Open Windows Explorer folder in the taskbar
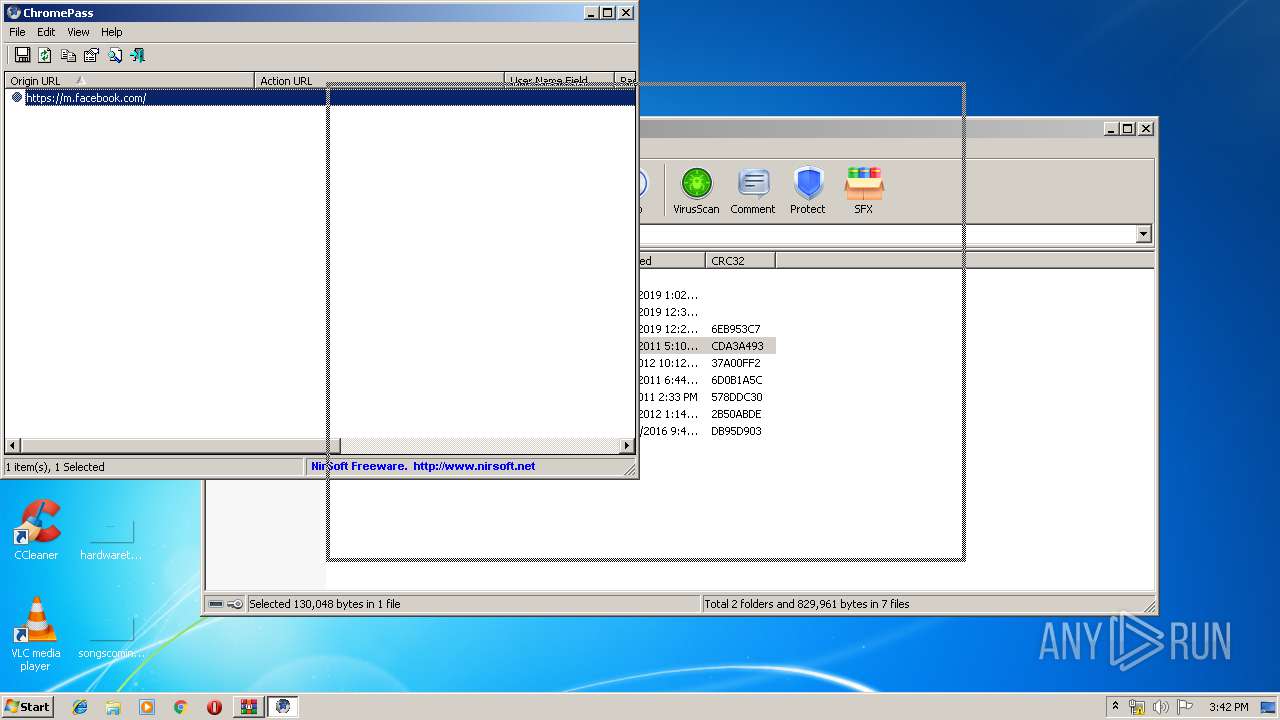The height and width of the screenshot is (720, 1280). click(x=113, y=707)
